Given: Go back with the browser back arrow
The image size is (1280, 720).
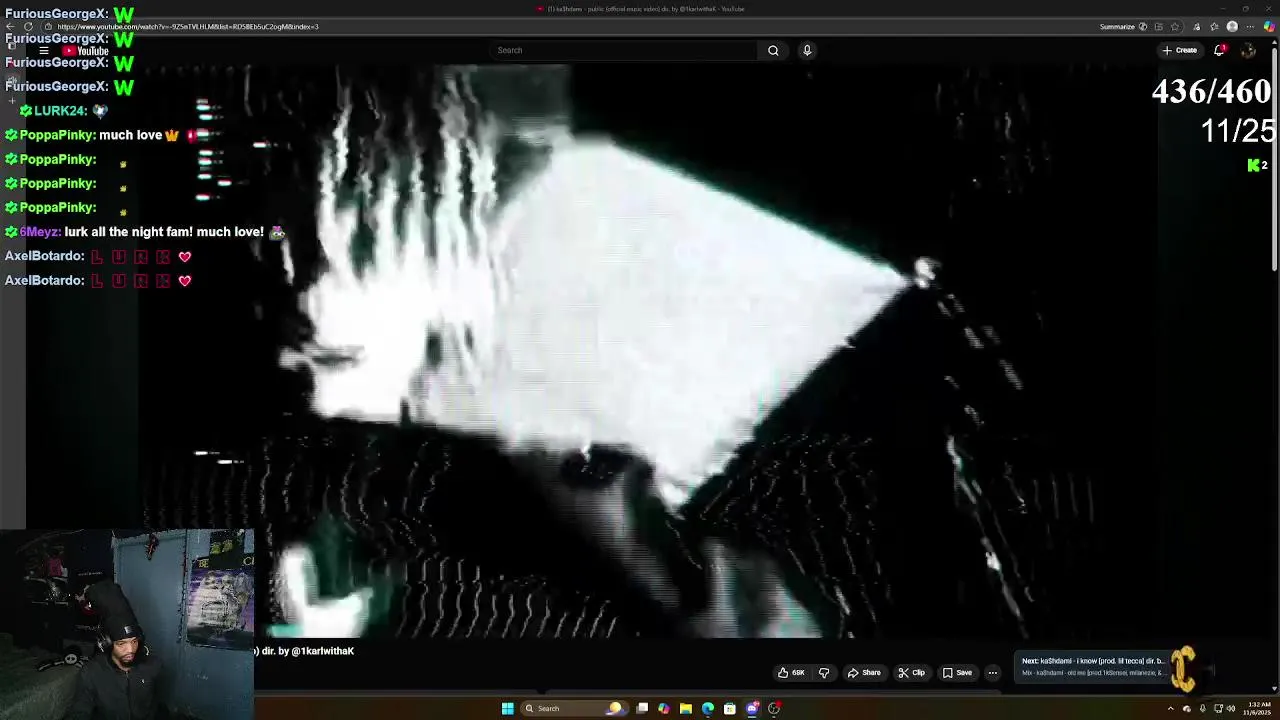Looking at the screenshot, I should [11, 26].
